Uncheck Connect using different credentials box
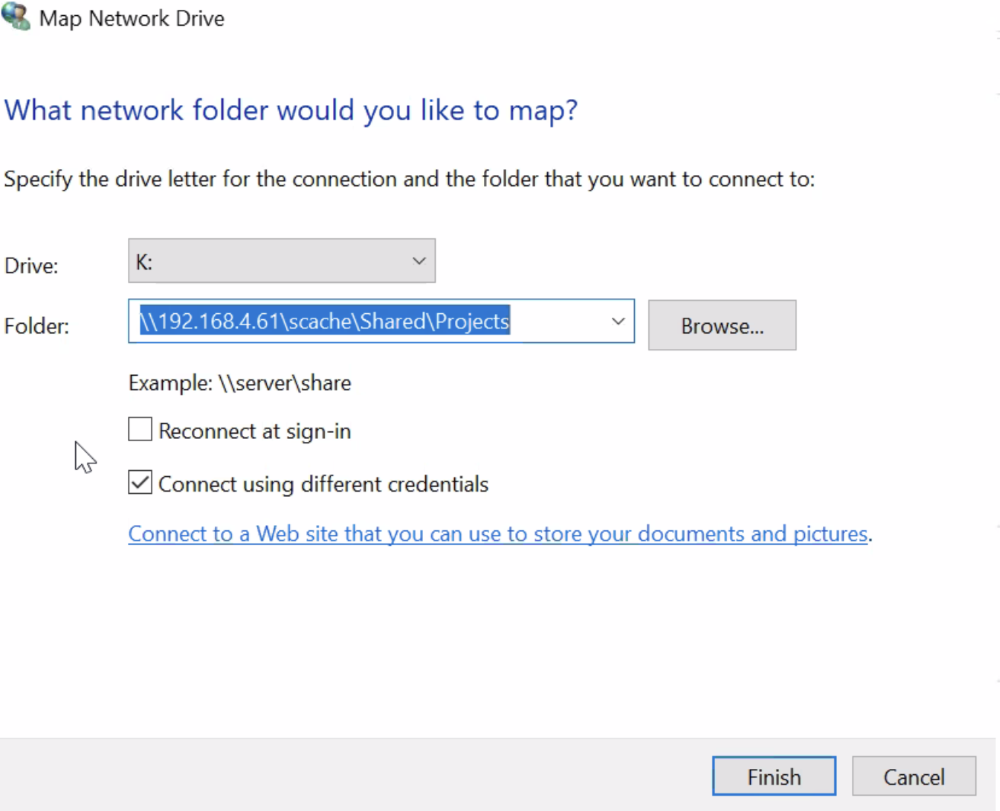The height and width of the screenshot is (811, 1000). pyautogui.click(x=140, y=482)
